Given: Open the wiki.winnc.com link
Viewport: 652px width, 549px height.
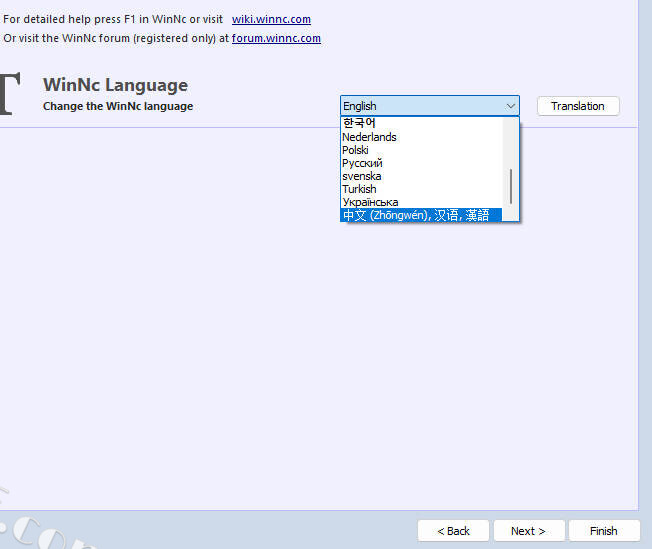Looking at the screenshot, I should pyautogui.click(x=271, y=19).
